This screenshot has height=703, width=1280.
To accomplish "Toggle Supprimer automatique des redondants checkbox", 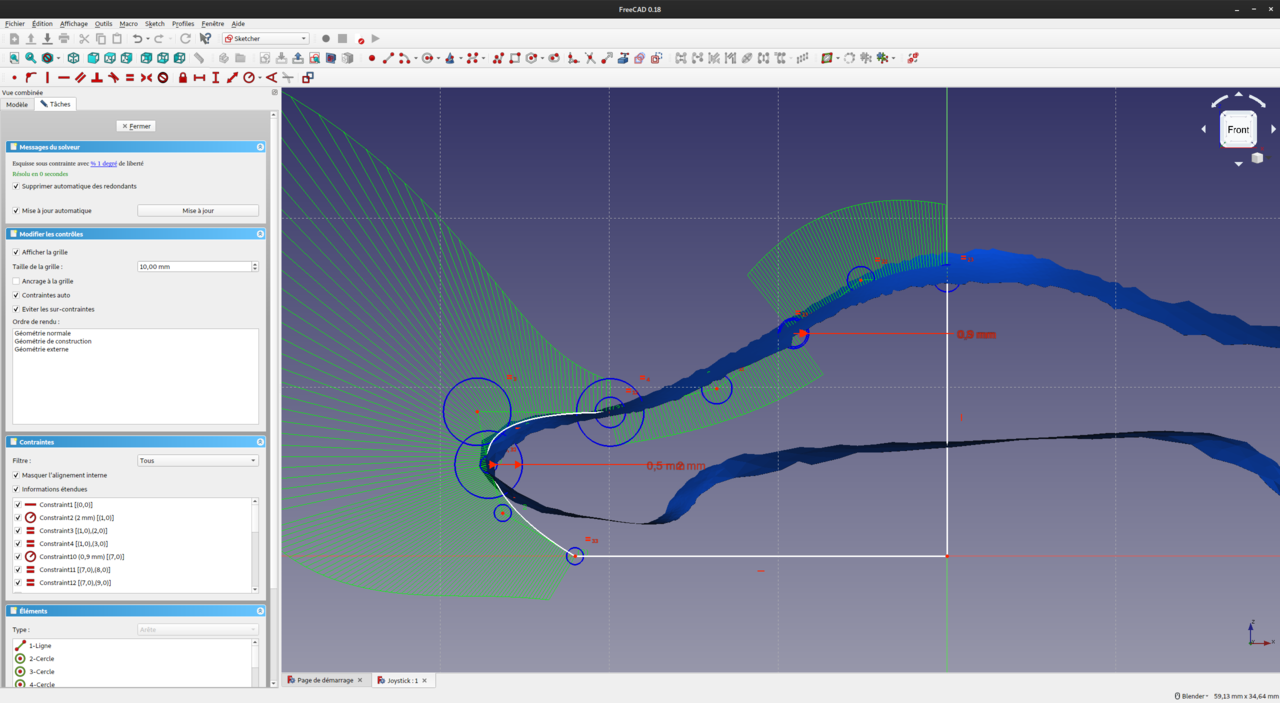I will click(16, 186).
